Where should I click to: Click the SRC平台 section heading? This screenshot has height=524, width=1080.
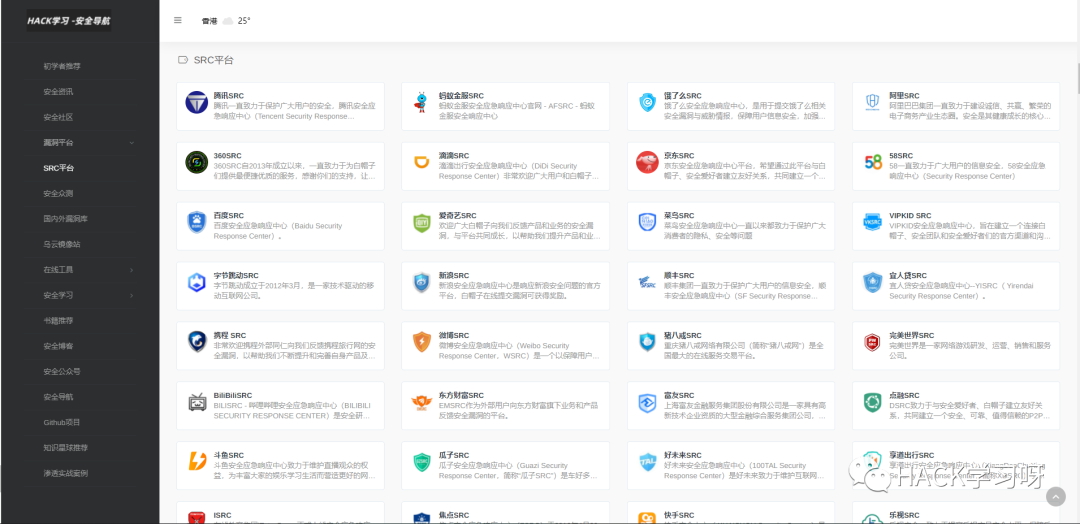pyautogui.click(x=214, y=60)
